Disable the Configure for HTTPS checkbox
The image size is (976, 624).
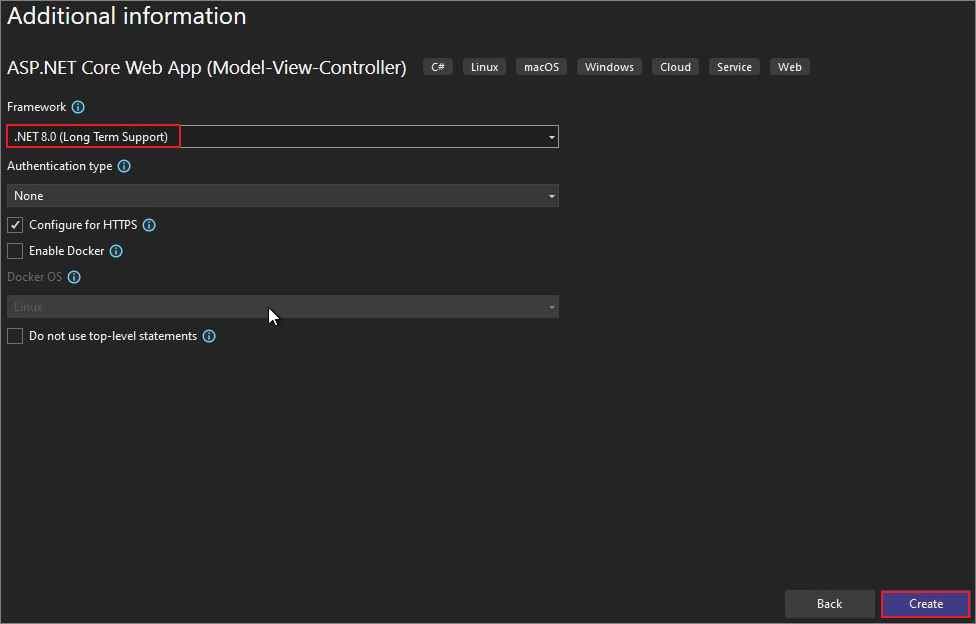coord(15,225)
